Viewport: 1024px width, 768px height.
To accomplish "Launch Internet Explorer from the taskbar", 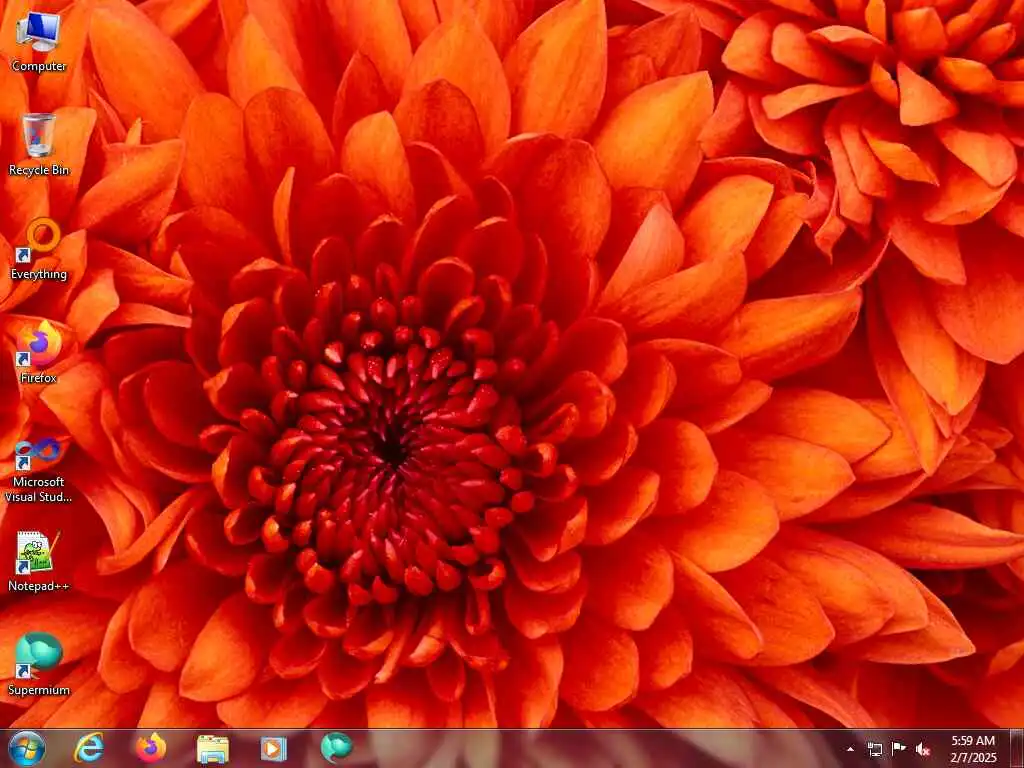I will [x=88, y=748].
